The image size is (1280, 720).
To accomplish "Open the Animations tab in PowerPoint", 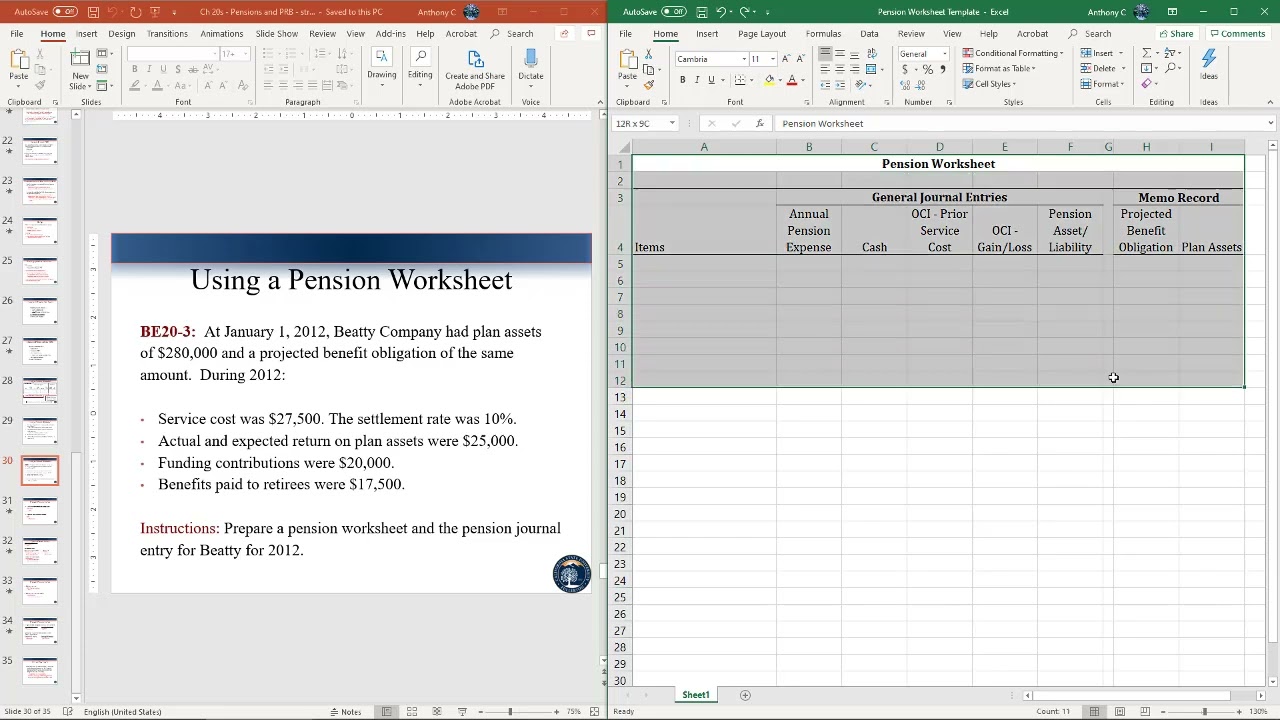I will click(221, 34).
